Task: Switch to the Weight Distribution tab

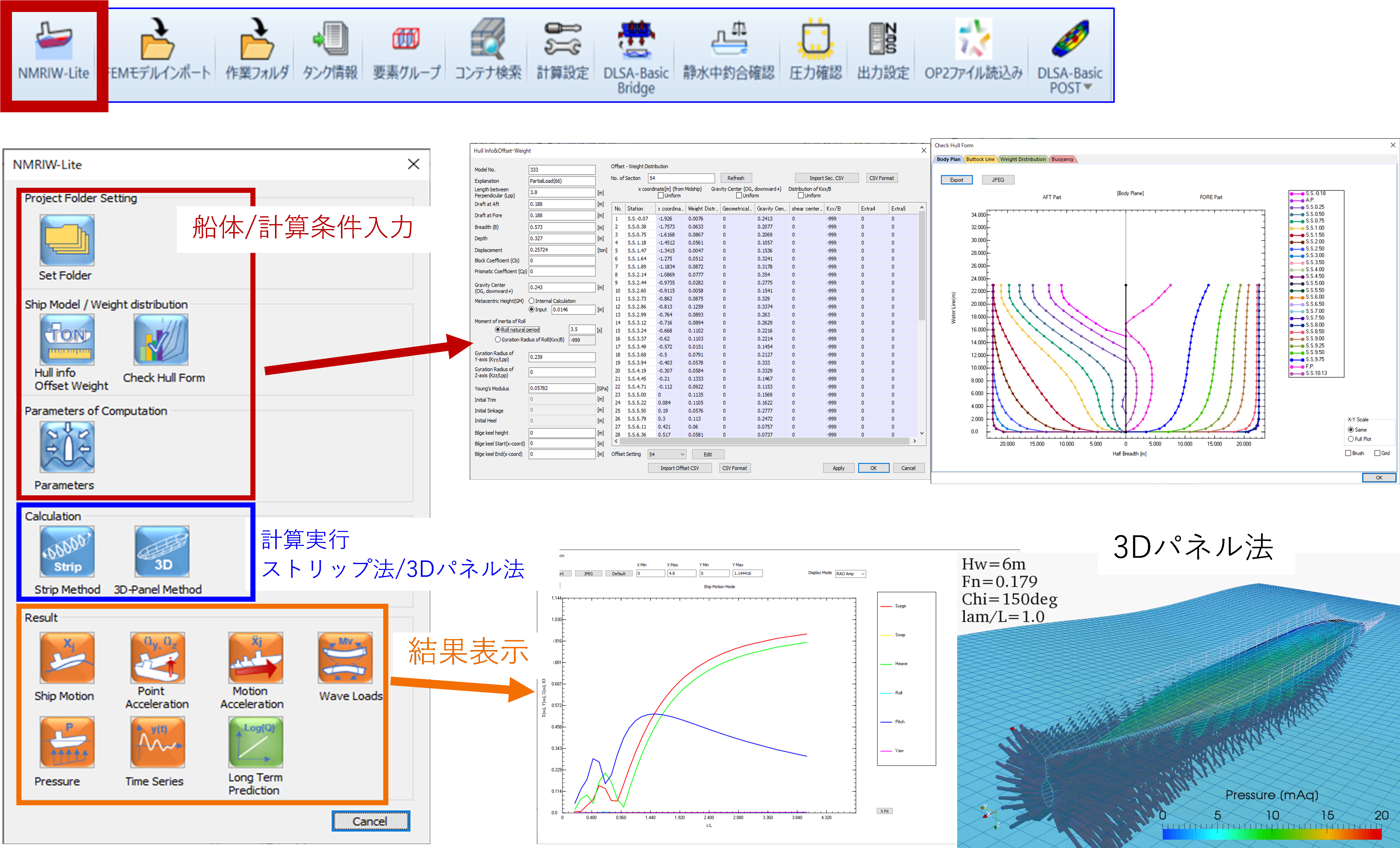Action: 1023,160
